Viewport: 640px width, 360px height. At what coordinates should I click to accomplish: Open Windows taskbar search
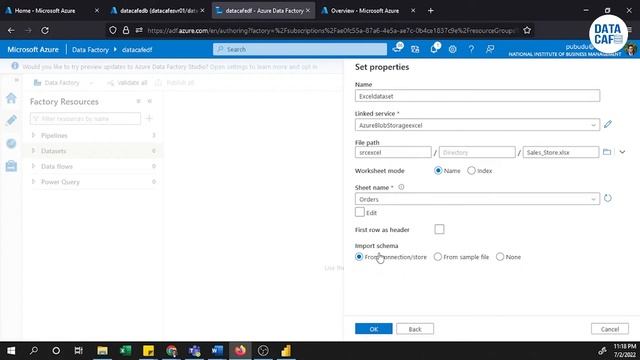34,351
